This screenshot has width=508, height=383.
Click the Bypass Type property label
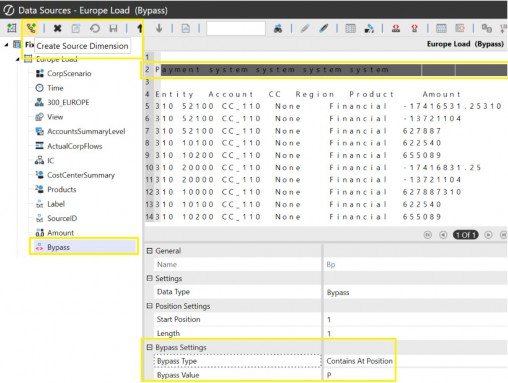[177, 361]
